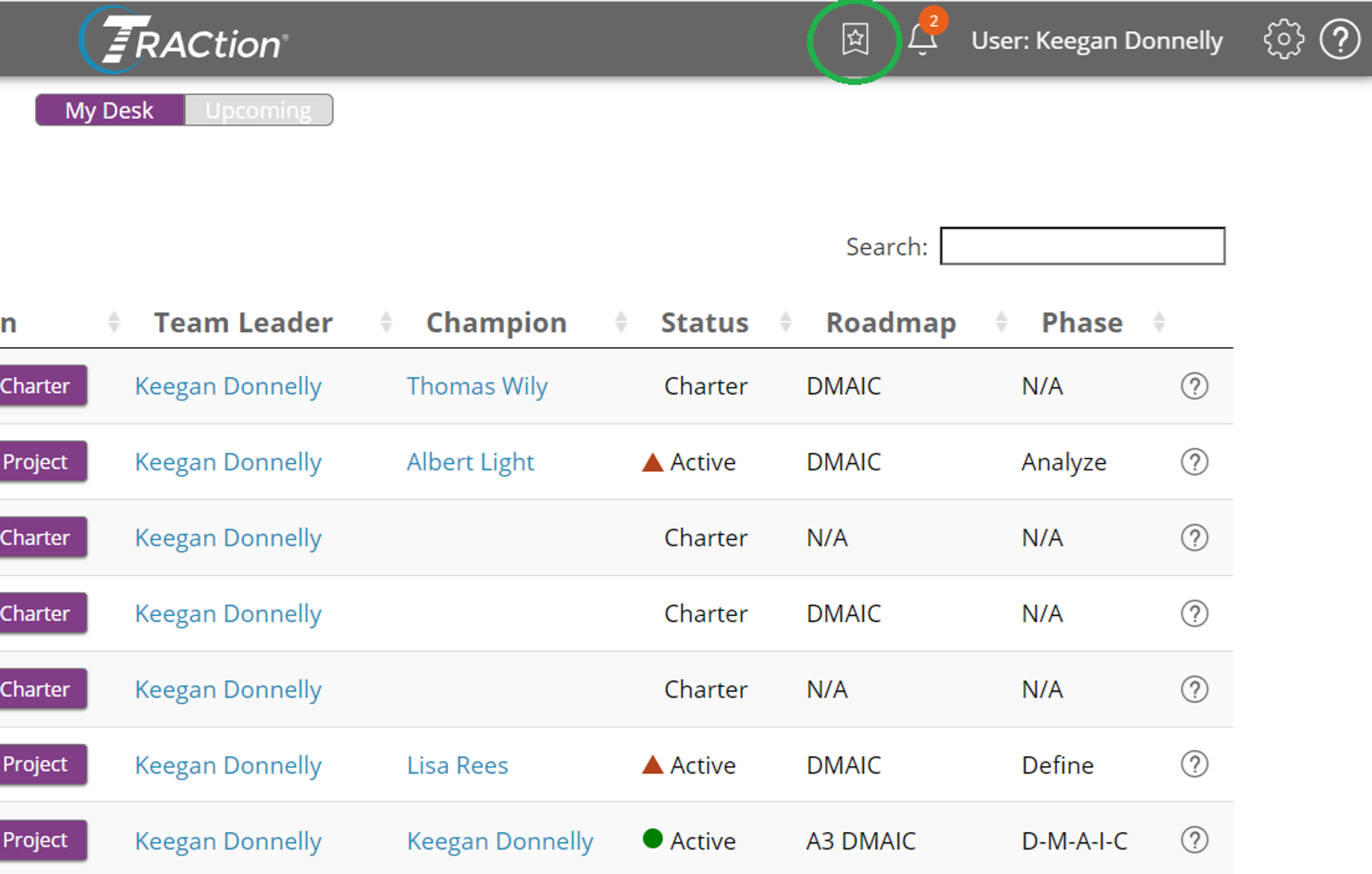Image resolution: width=1372 pixels, height=874 pixels.
Task: Open the settings gear
Action: (1283, 39)
